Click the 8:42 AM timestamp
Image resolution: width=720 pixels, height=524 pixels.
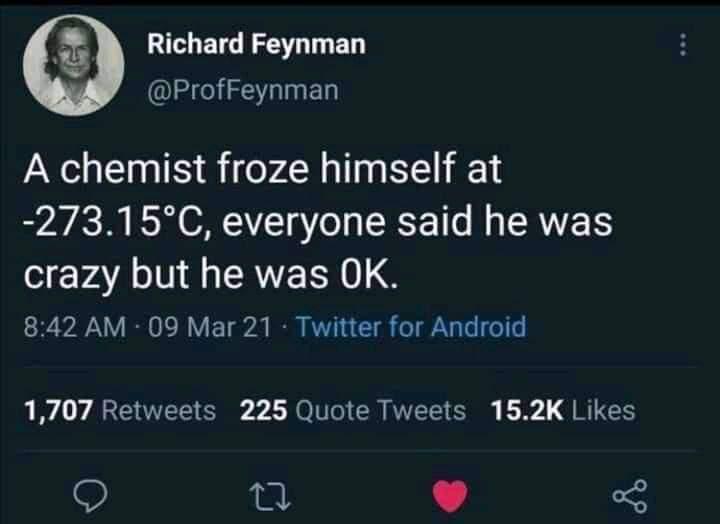coord(75,327)
